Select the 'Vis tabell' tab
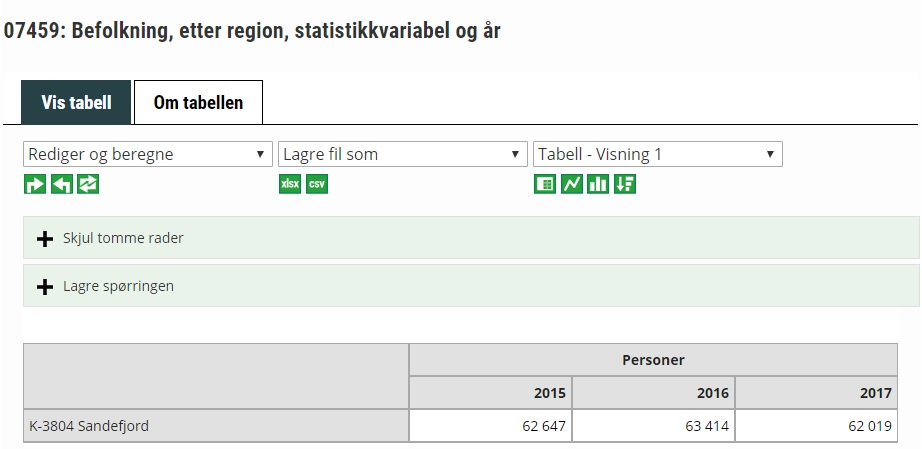Viewport: 922px width, 449px height. tap(76, 102)
